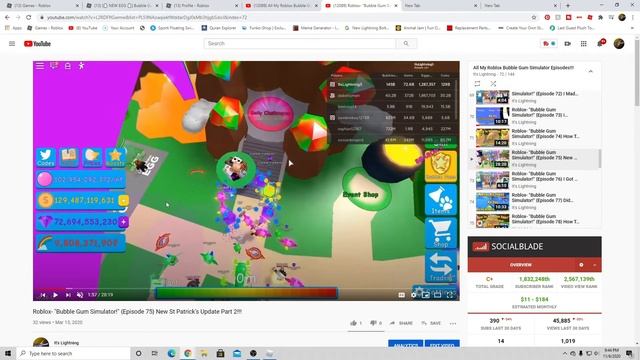Unmute the video volume icon
The height and width of the screenshot is (360, 640).
pyautogui.click(x=80, y=295)
